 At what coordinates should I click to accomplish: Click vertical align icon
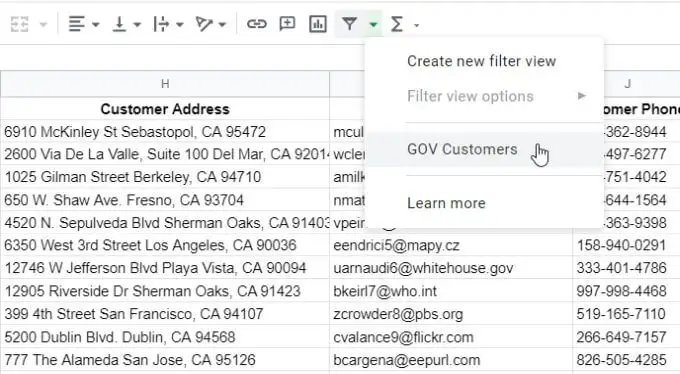119,24
